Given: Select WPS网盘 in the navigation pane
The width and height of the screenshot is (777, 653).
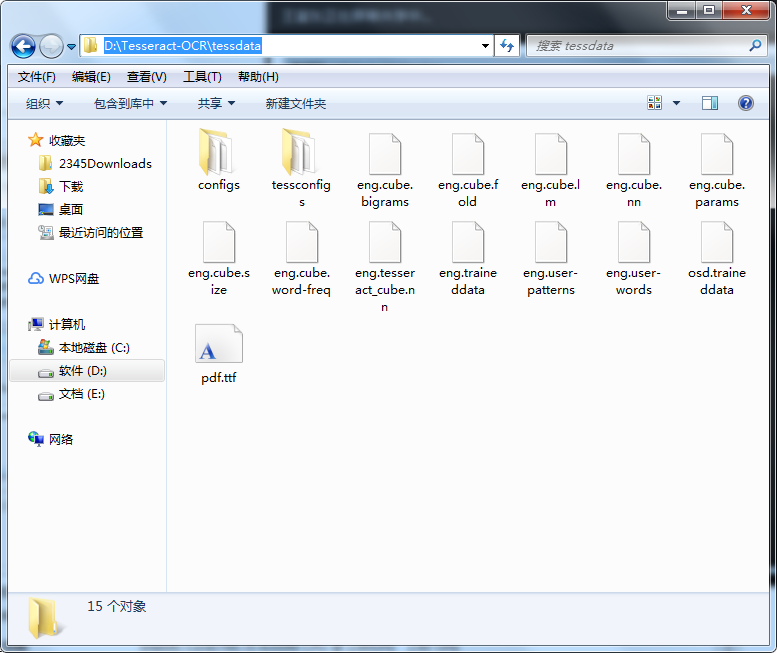Looking at the screenshot, I should pyautogui.click(x=63, y=278).
